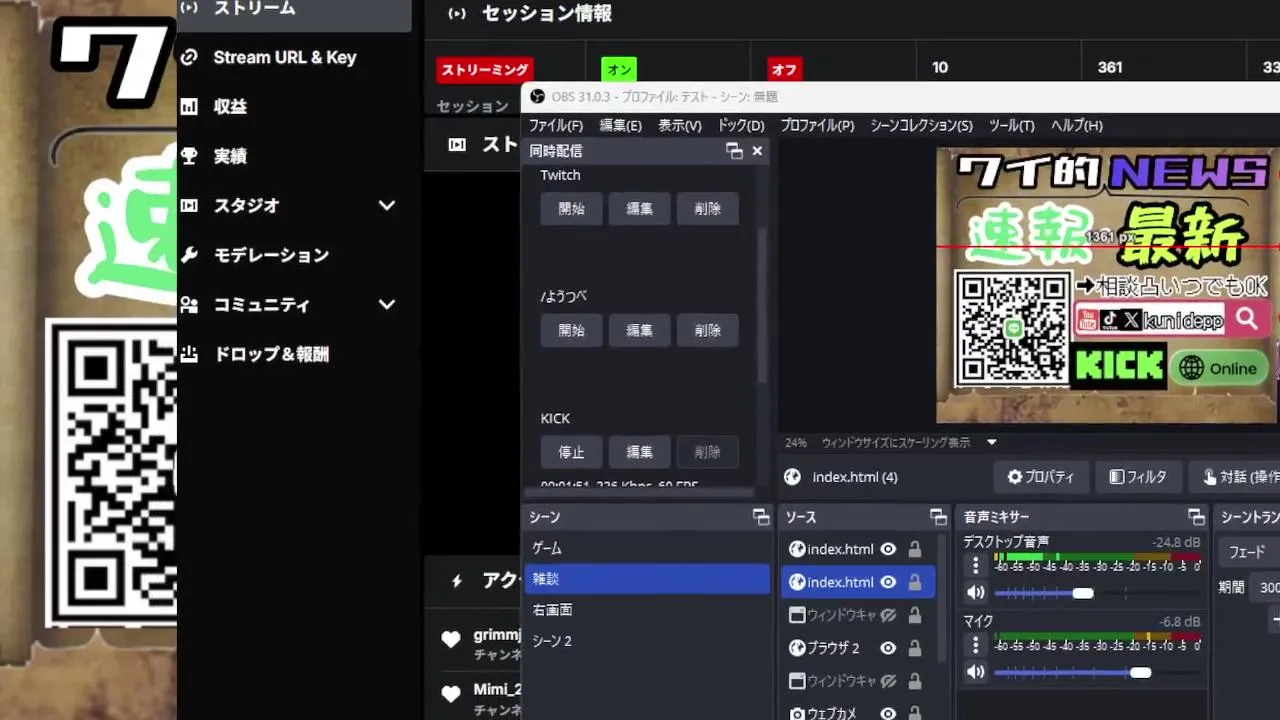Viewport: 1280px width, 720px height.
Task: Toggle visibility of the ブラウザ 2 source
Action: [x=887, y=648]
